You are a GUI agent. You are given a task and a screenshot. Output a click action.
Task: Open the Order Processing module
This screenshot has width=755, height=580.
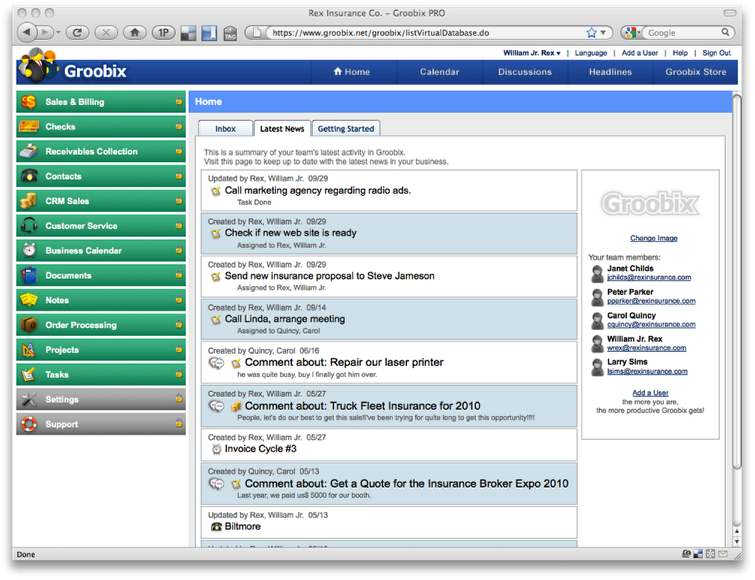click(101, 325)
